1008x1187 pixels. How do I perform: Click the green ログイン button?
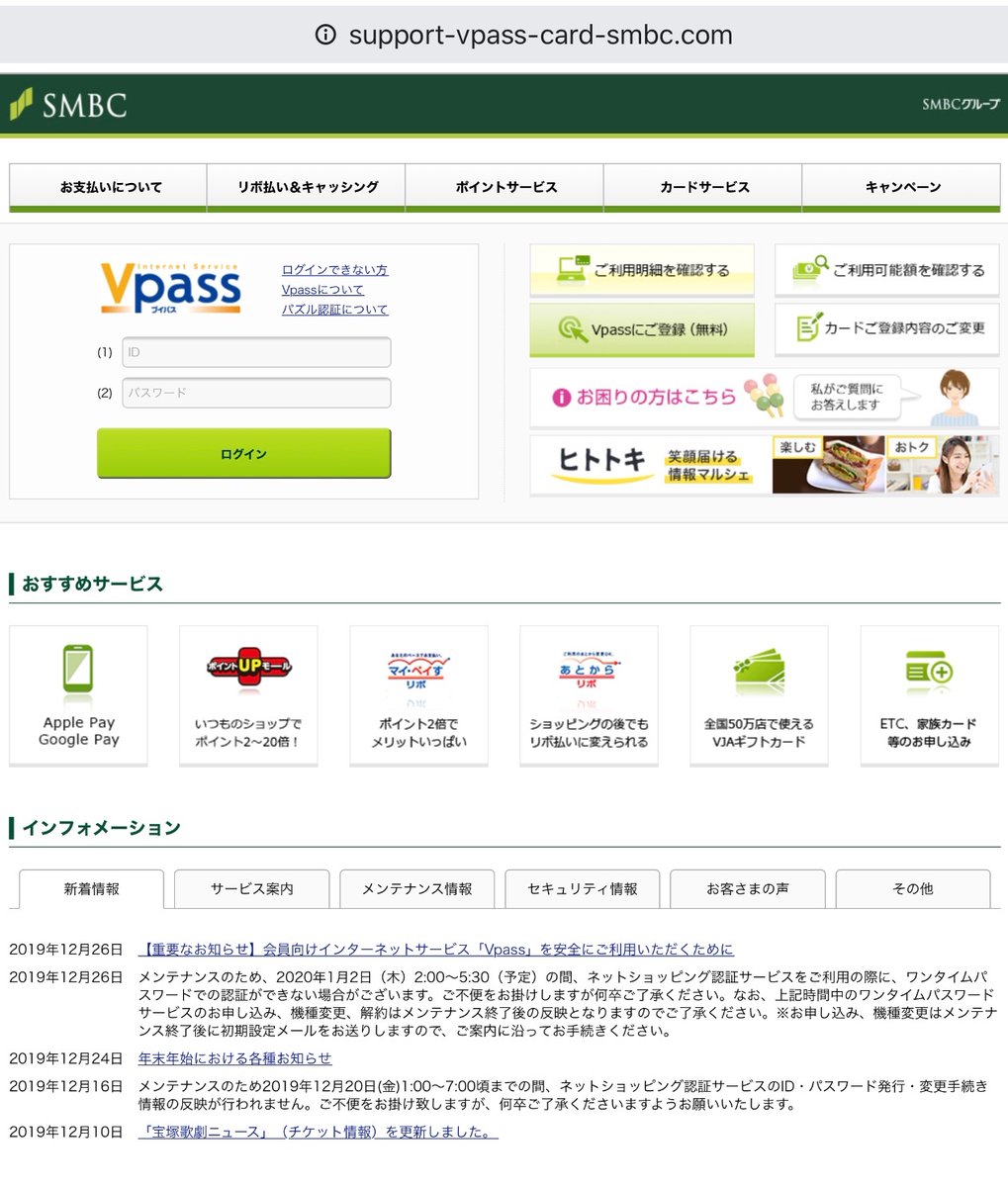[243, 454]
